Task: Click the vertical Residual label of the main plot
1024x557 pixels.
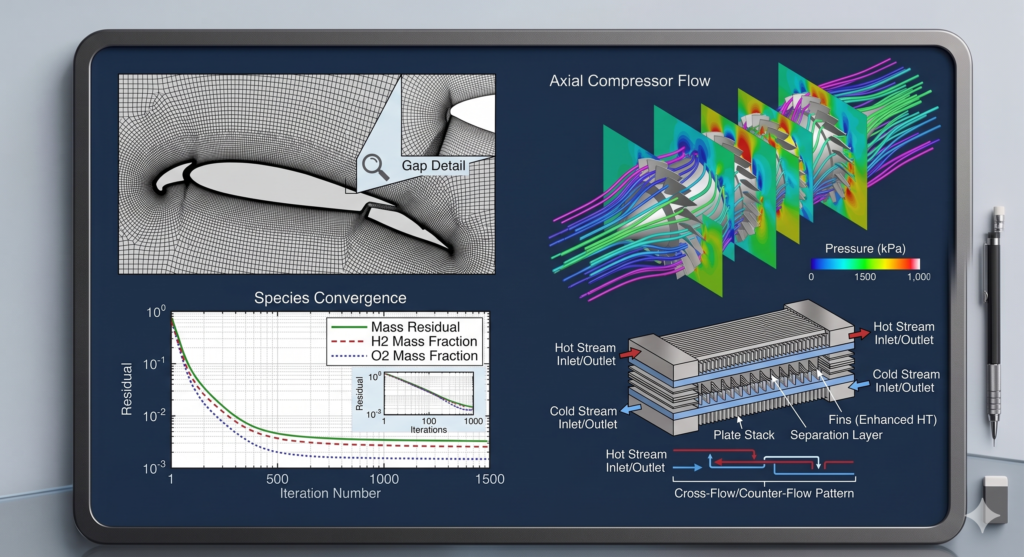Action: 127,389
